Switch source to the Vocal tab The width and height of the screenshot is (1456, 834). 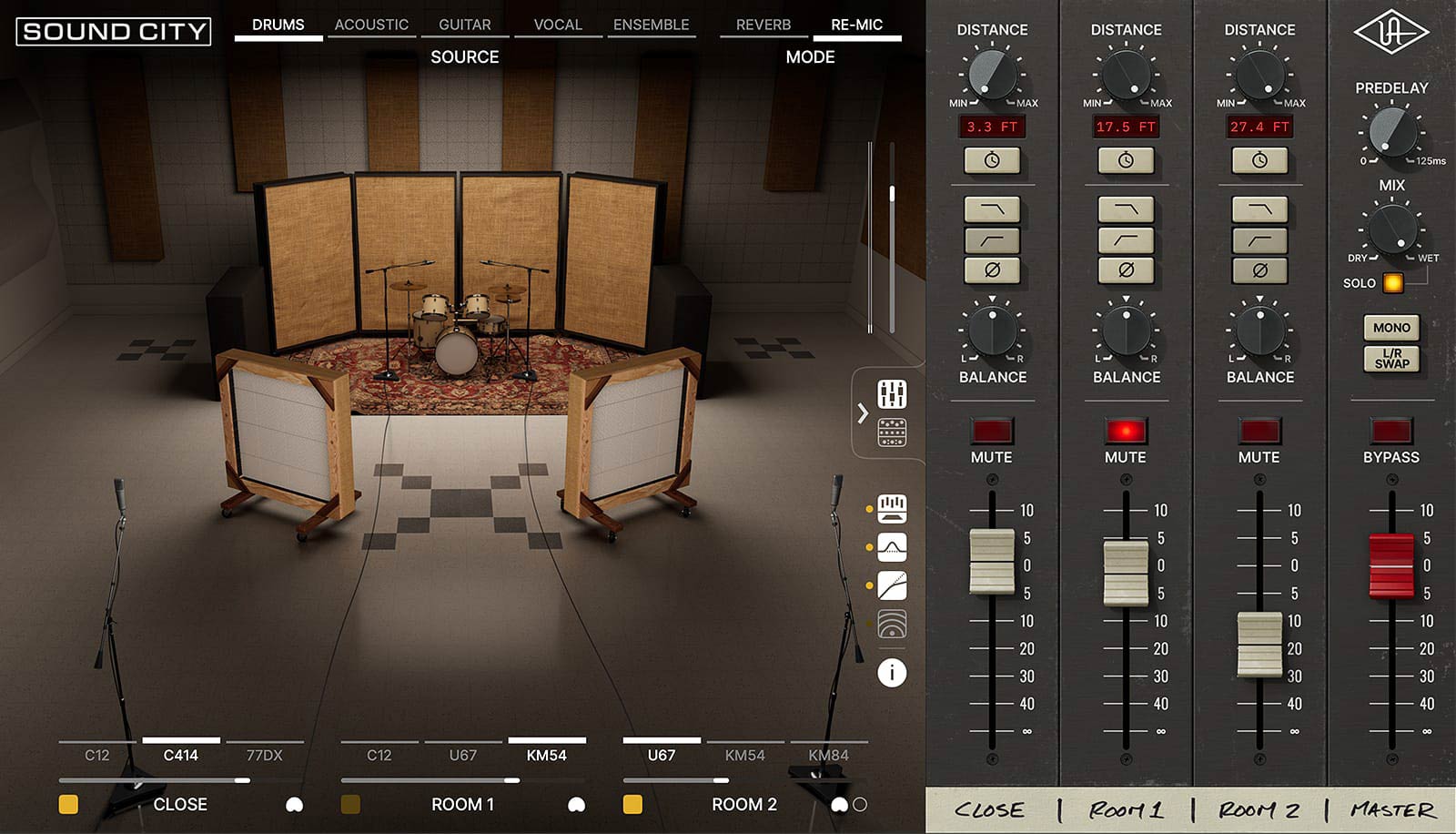(x=558, y=25)
